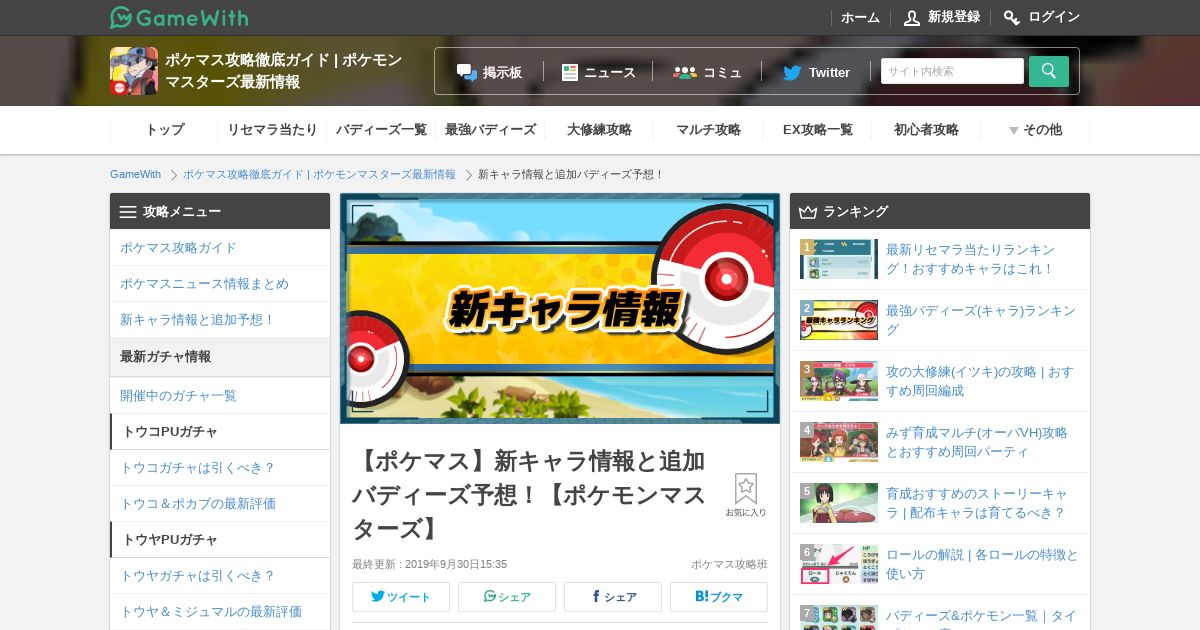Select the トップ navigation tab
The image size is (1200, 630).
pos(165,130)
